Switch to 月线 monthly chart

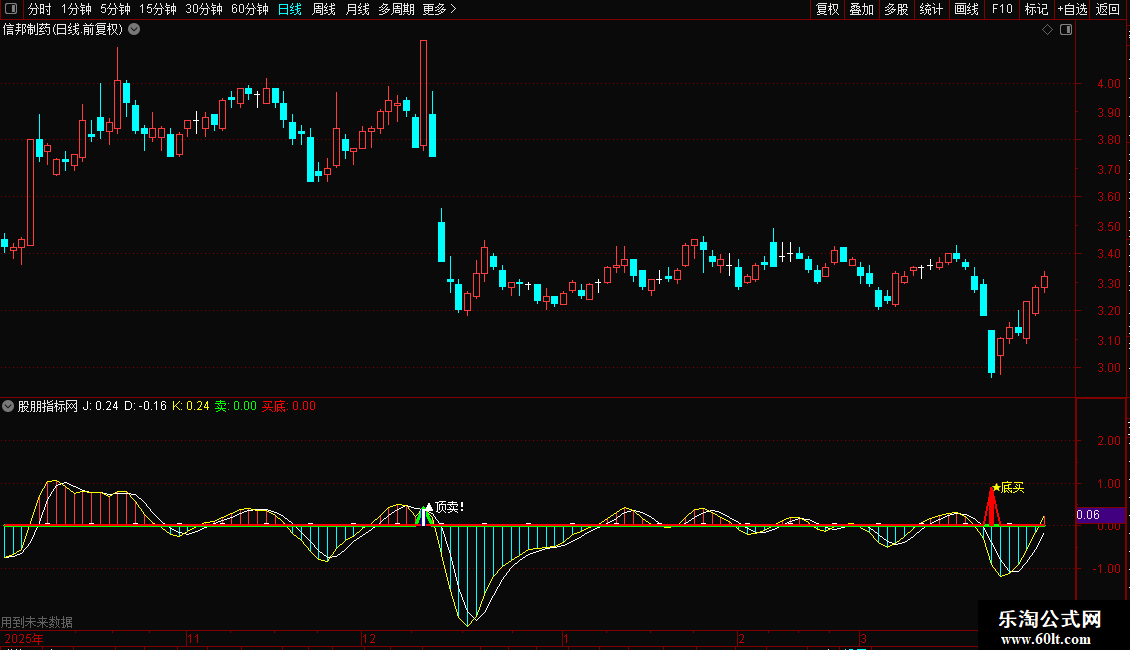357,9
